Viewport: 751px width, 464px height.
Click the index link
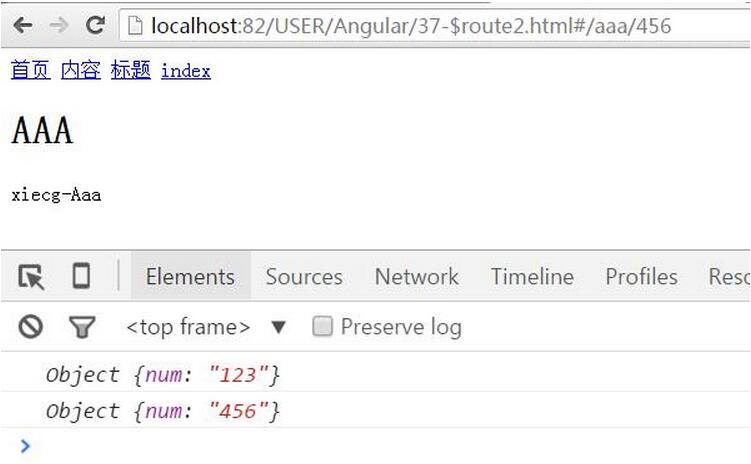point(185,71)
